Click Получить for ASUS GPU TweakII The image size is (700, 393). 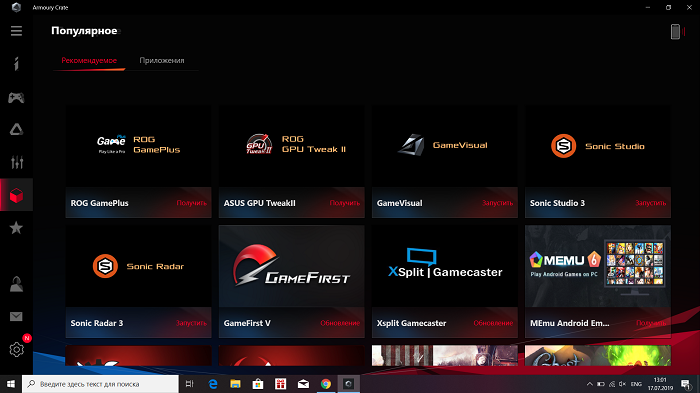[345, 203]
